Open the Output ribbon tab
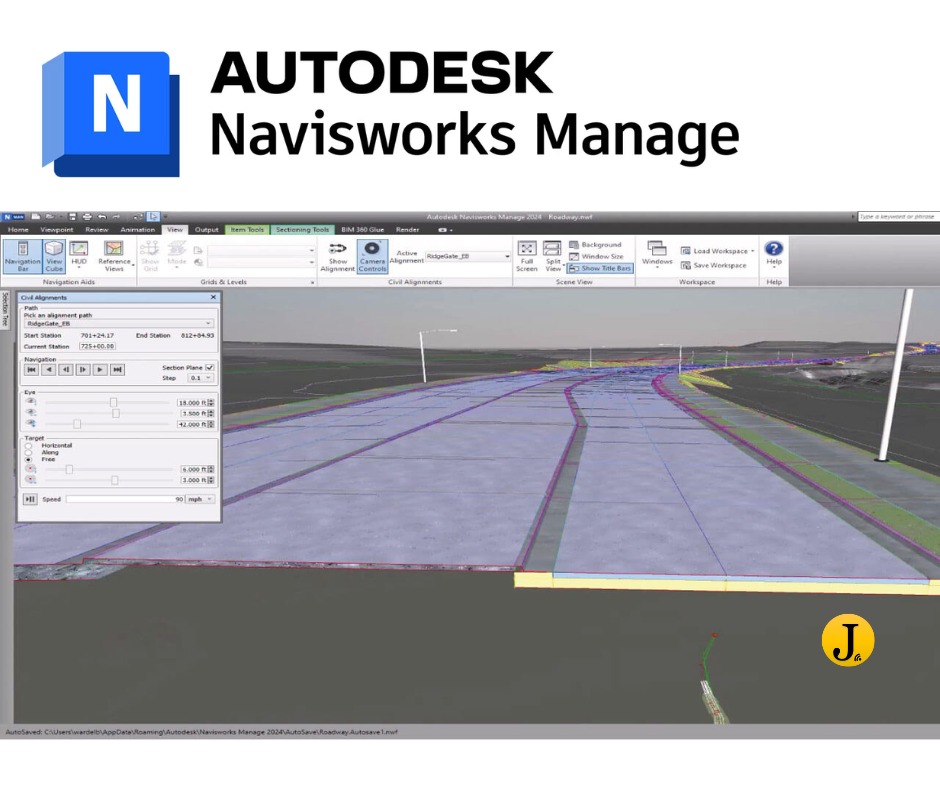Viewport: 940px width, 788px height. (206, 230)
